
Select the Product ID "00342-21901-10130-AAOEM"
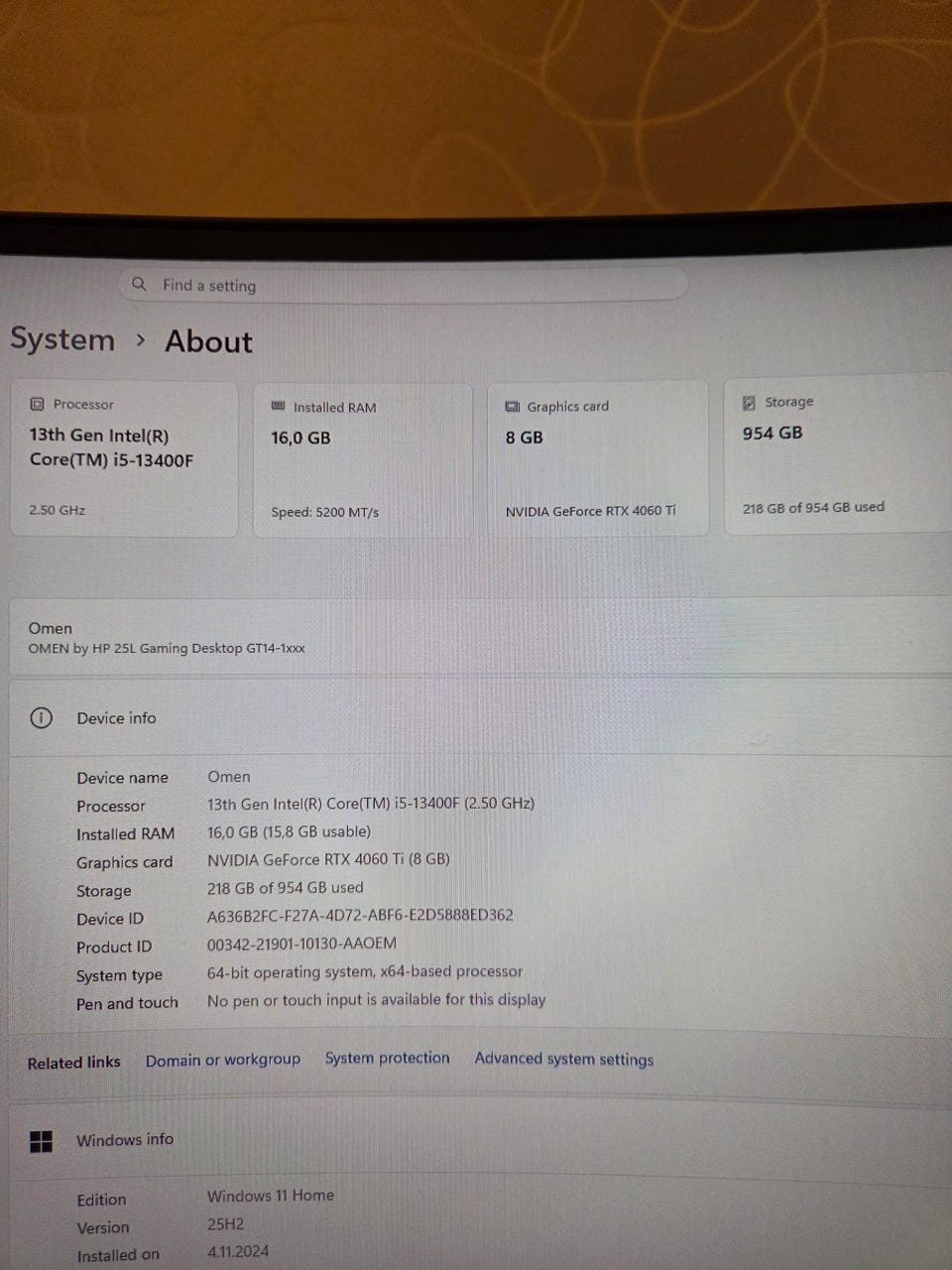click(301, 944)
